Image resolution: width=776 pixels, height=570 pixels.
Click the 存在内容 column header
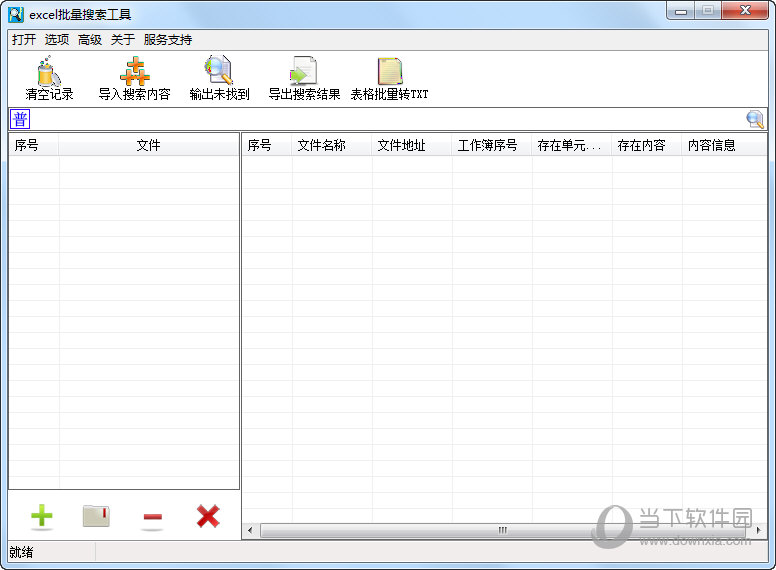[x=647, y=145]
